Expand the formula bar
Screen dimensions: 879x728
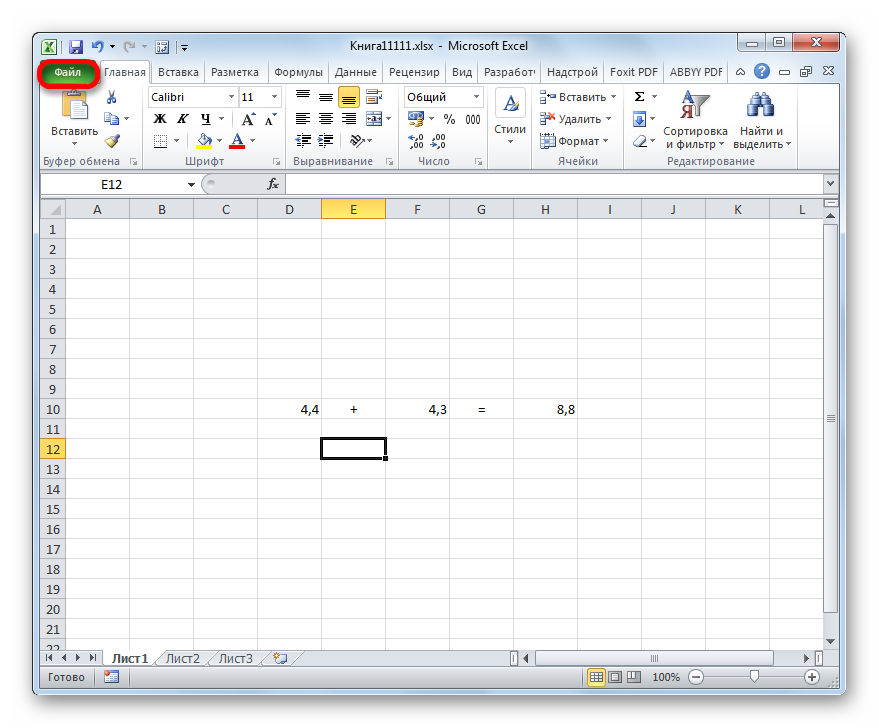click(x=830, y=183)
